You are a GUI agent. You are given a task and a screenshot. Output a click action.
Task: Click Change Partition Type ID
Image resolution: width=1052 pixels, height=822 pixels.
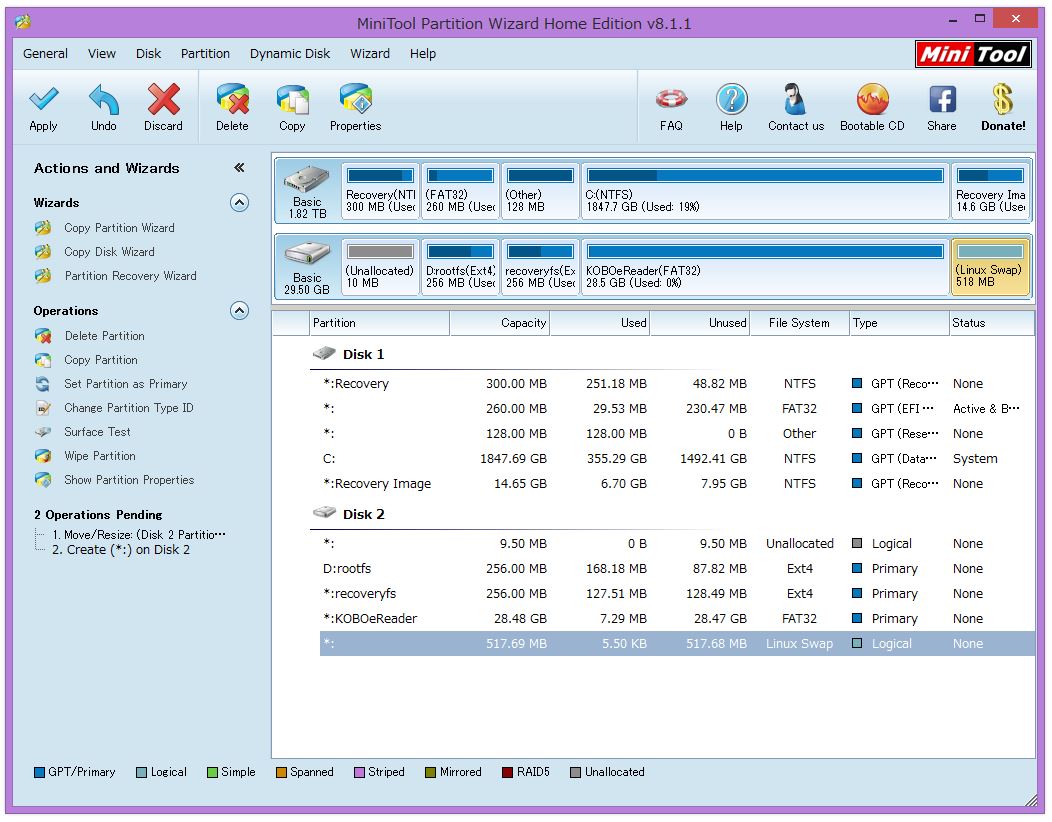tap(128, 408)
